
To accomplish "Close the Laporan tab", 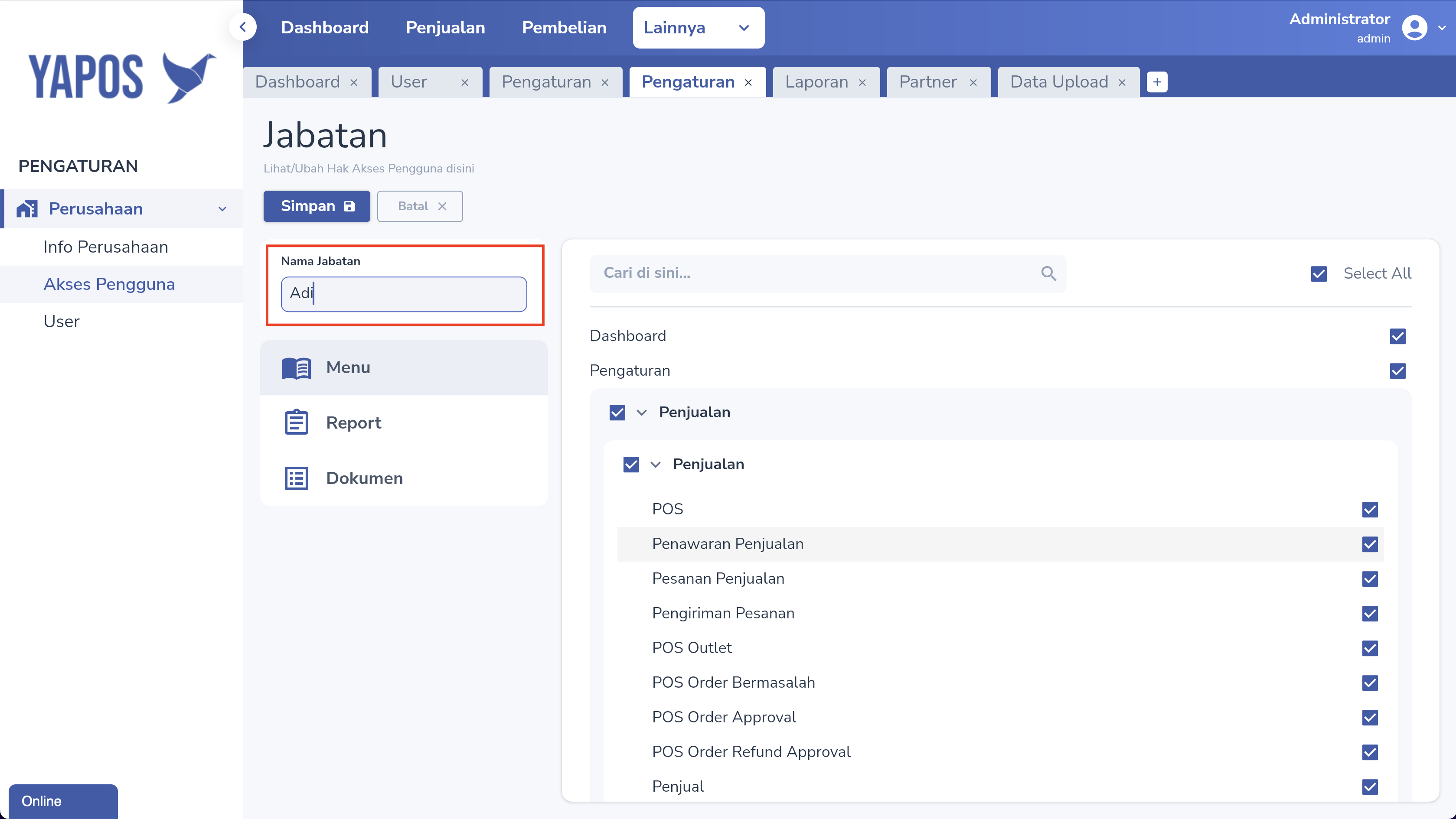I will [x=862, y=82].
